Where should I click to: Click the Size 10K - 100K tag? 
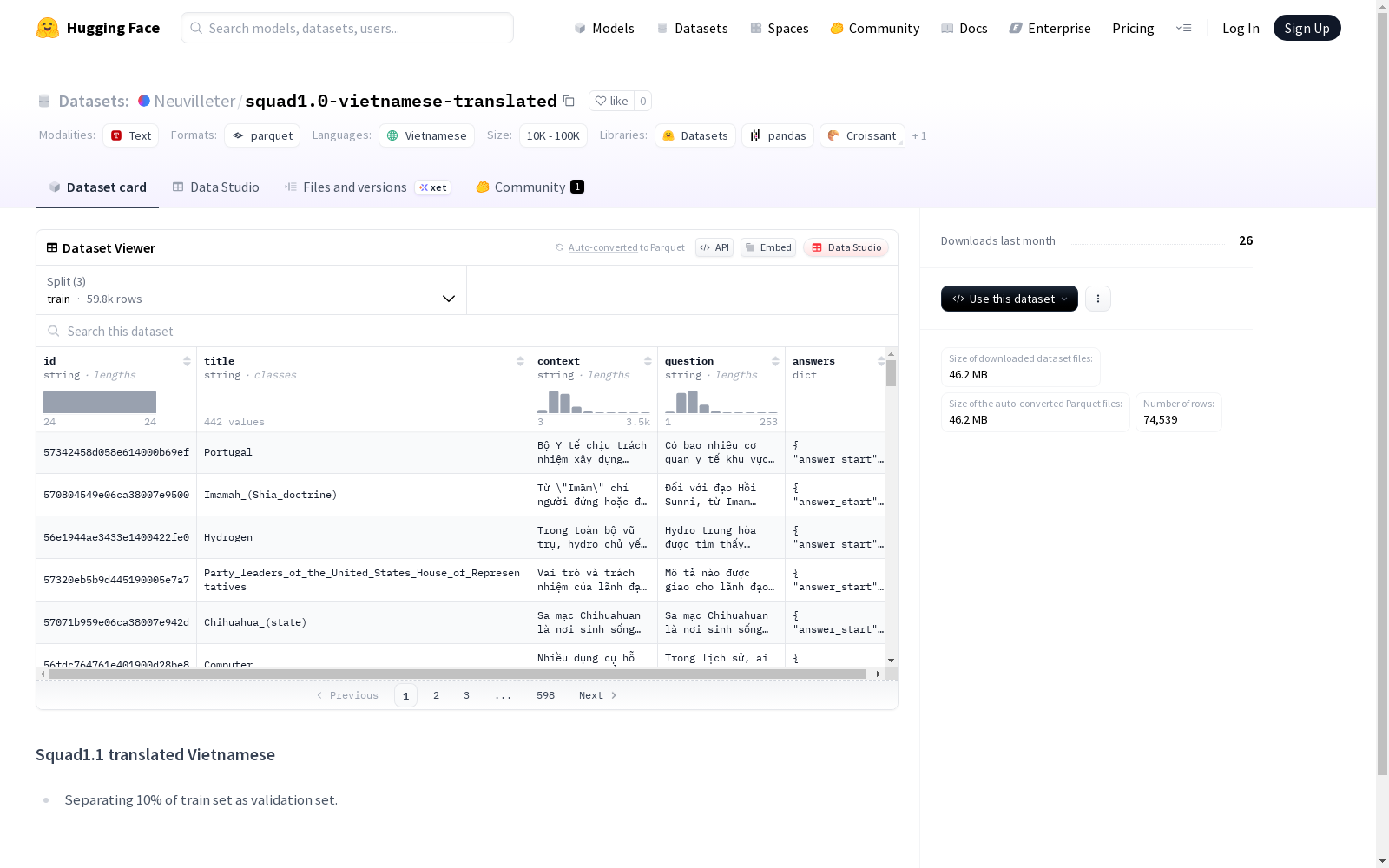click(x=553, y=135)
